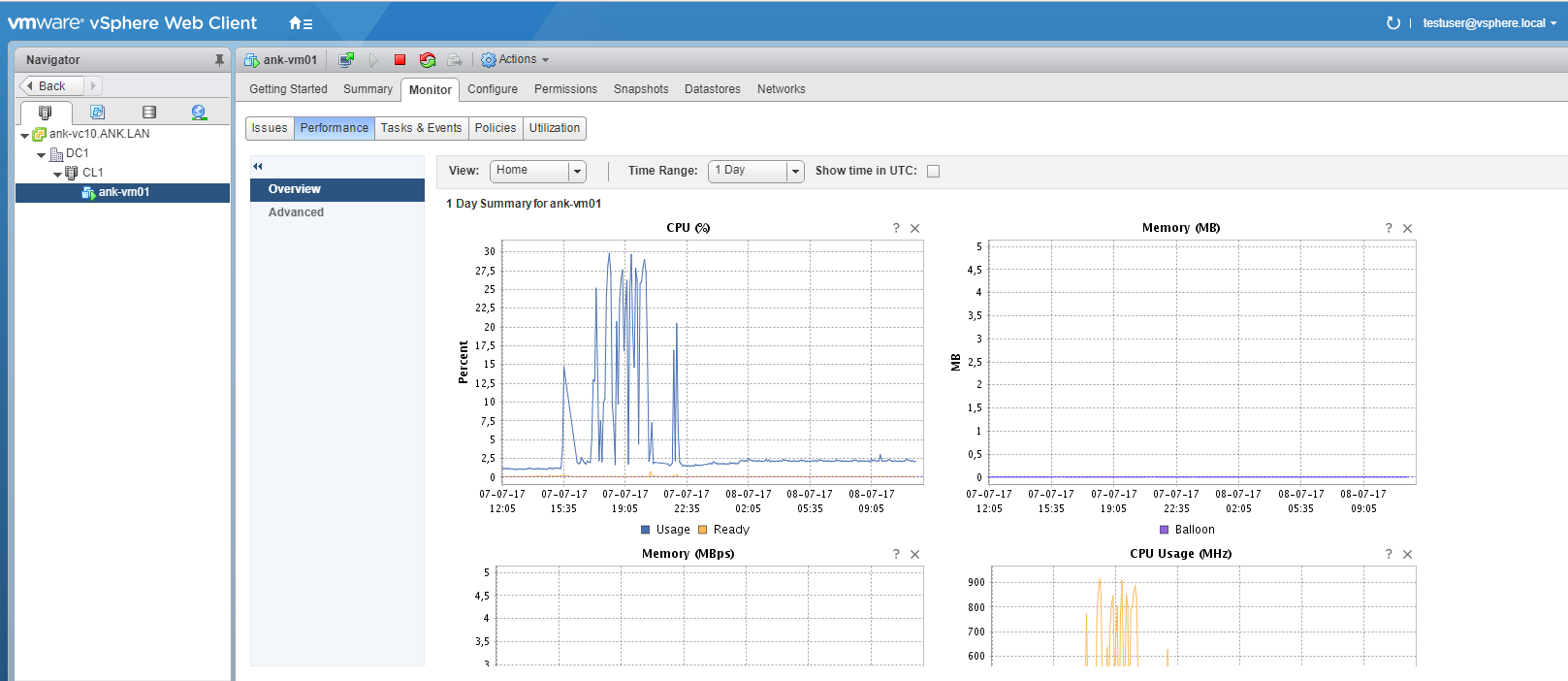Image resolution: width=1568 pixels, height=681 pixels.
Task: Select the Performance sub-tab
Action: [335, 128]
